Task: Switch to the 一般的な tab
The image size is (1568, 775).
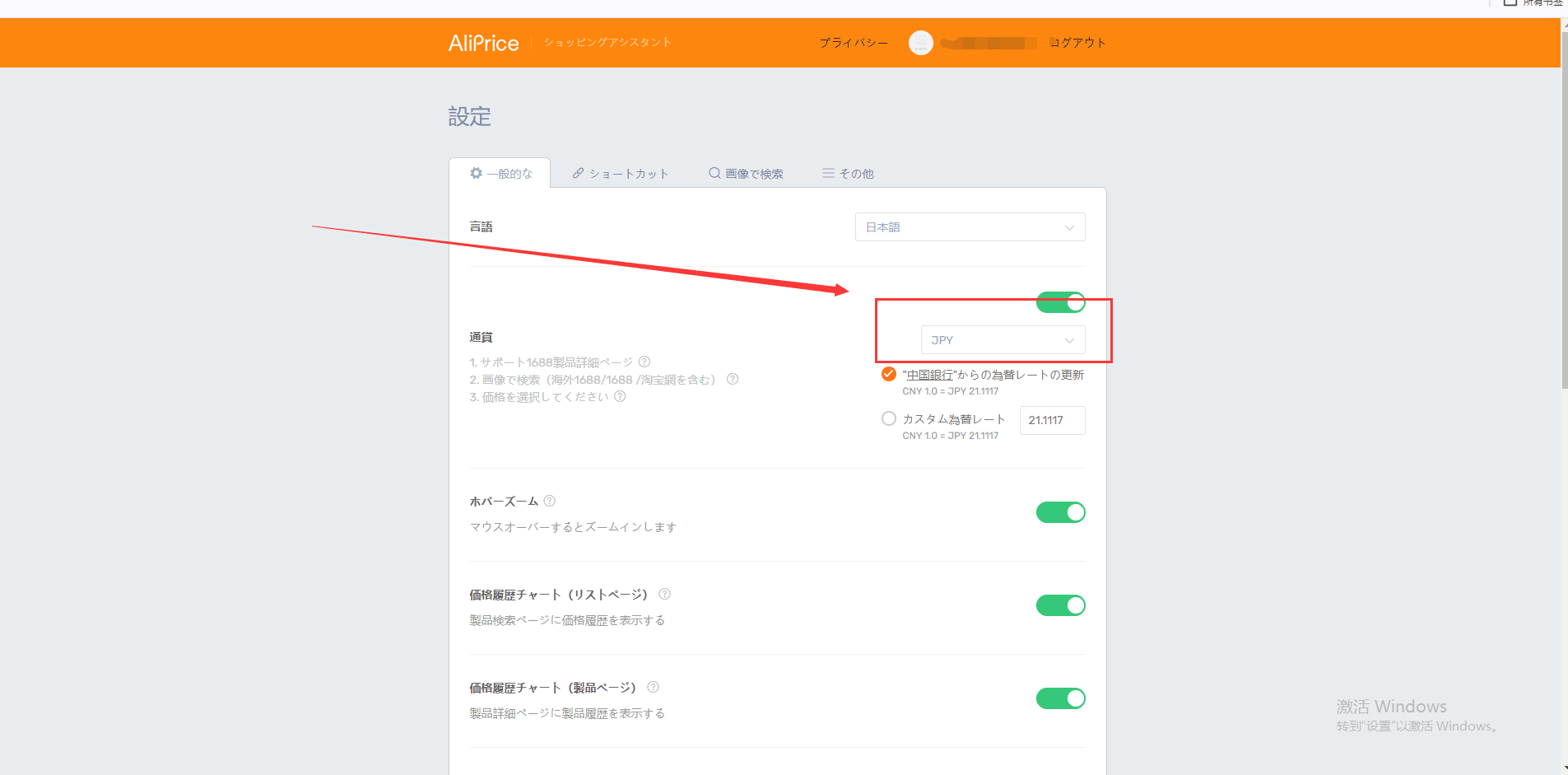Action: [x=500, y=173]
